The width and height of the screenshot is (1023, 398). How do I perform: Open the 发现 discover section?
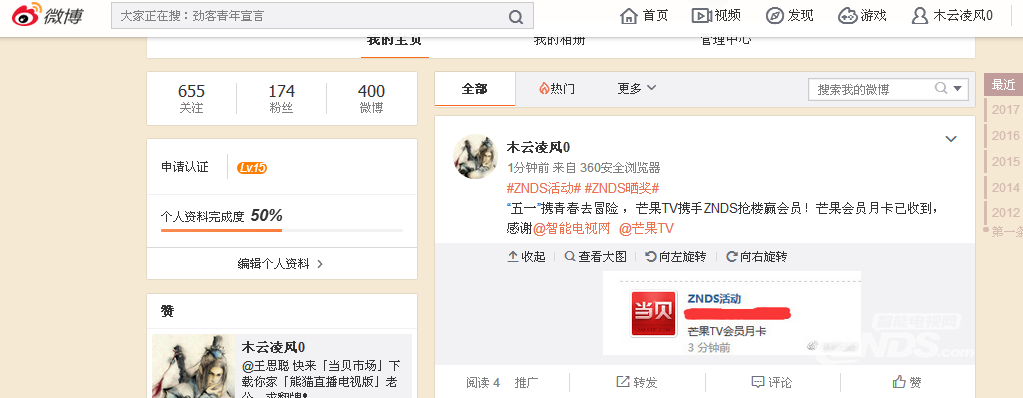coord(789,16)
